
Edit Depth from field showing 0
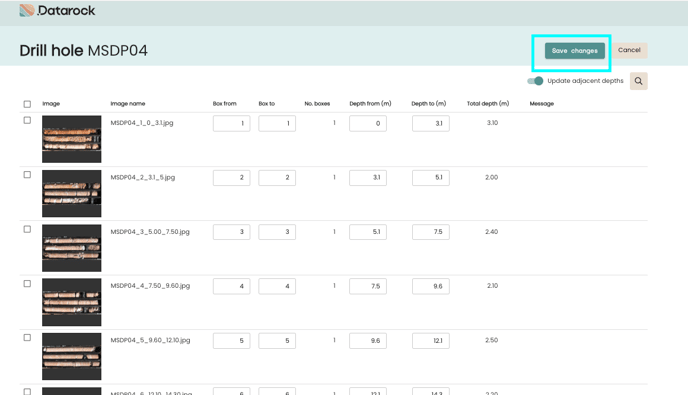pyautogui.click(x=368, y=123)
